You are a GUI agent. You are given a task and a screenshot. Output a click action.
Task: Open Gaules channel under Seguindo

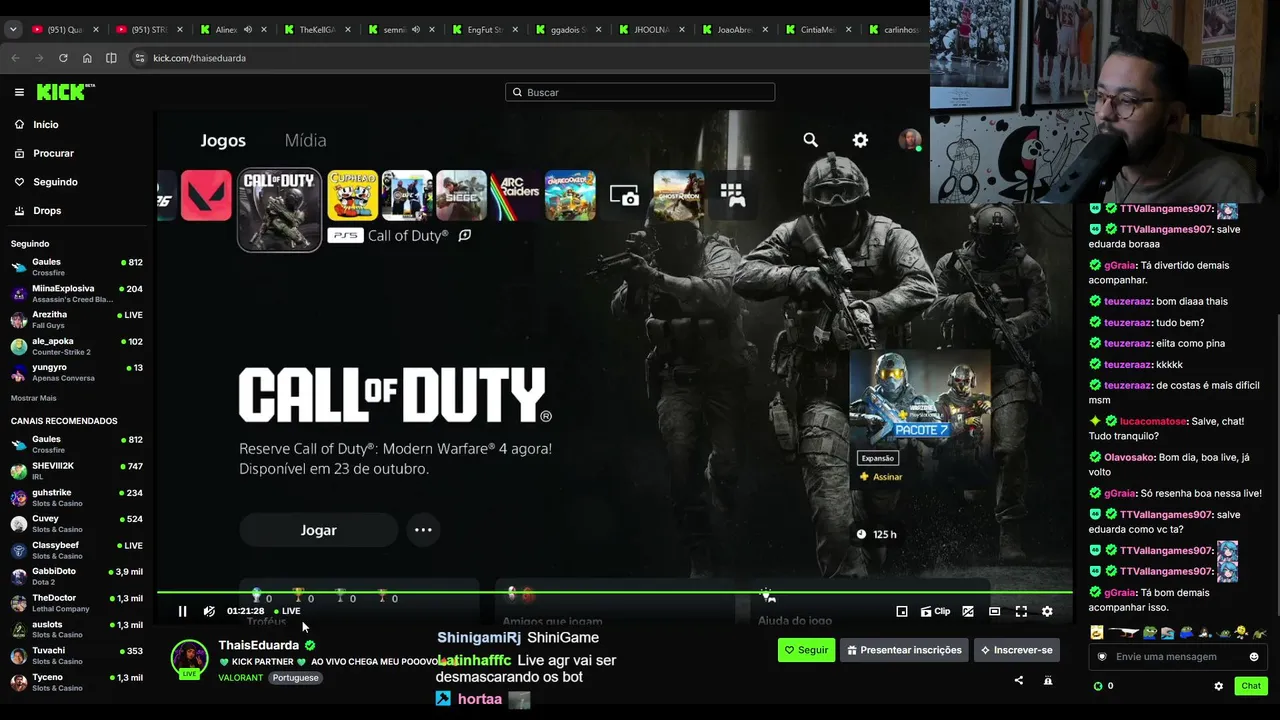(x=77, y=267)
